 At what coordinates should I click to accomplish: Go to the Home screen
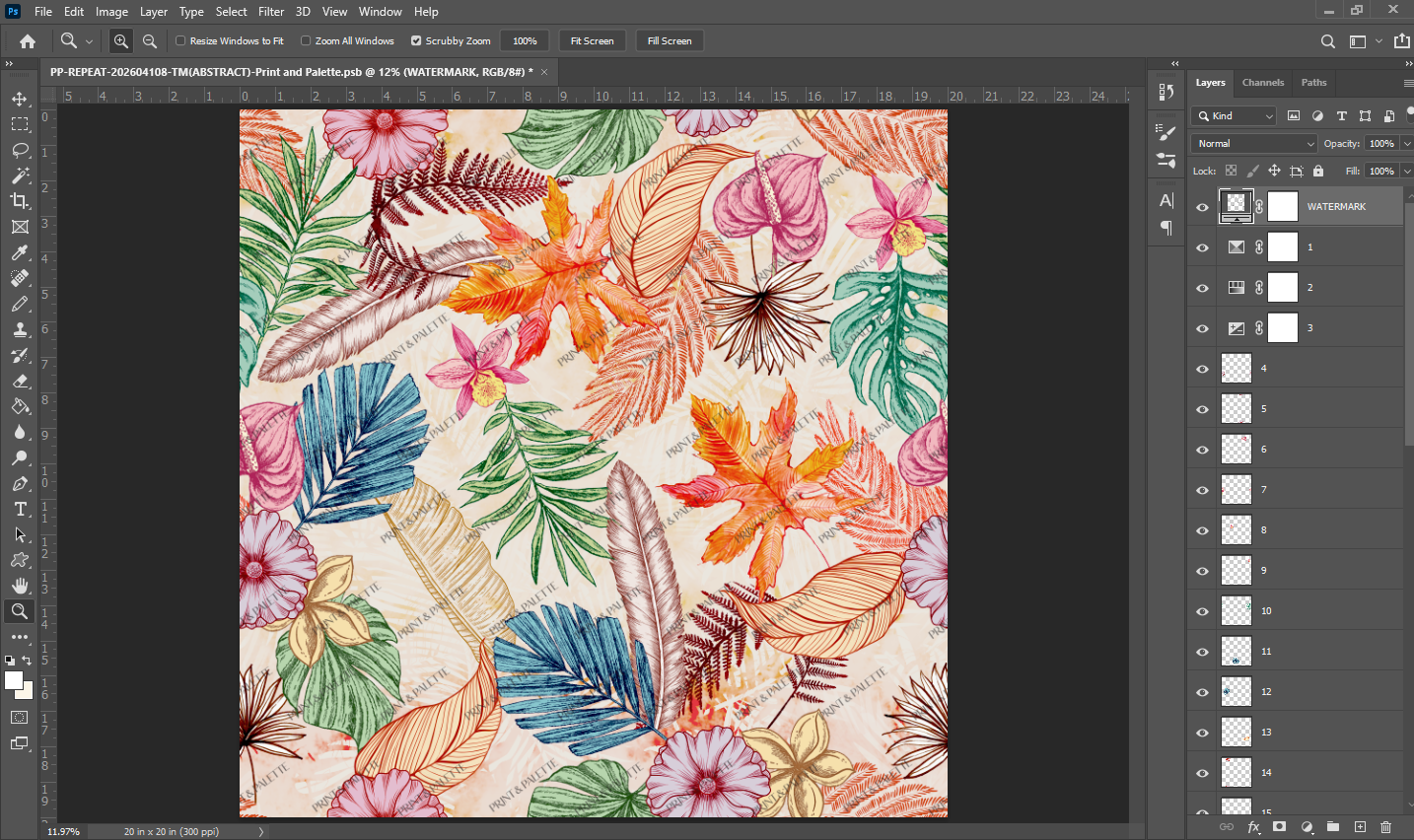28,41
